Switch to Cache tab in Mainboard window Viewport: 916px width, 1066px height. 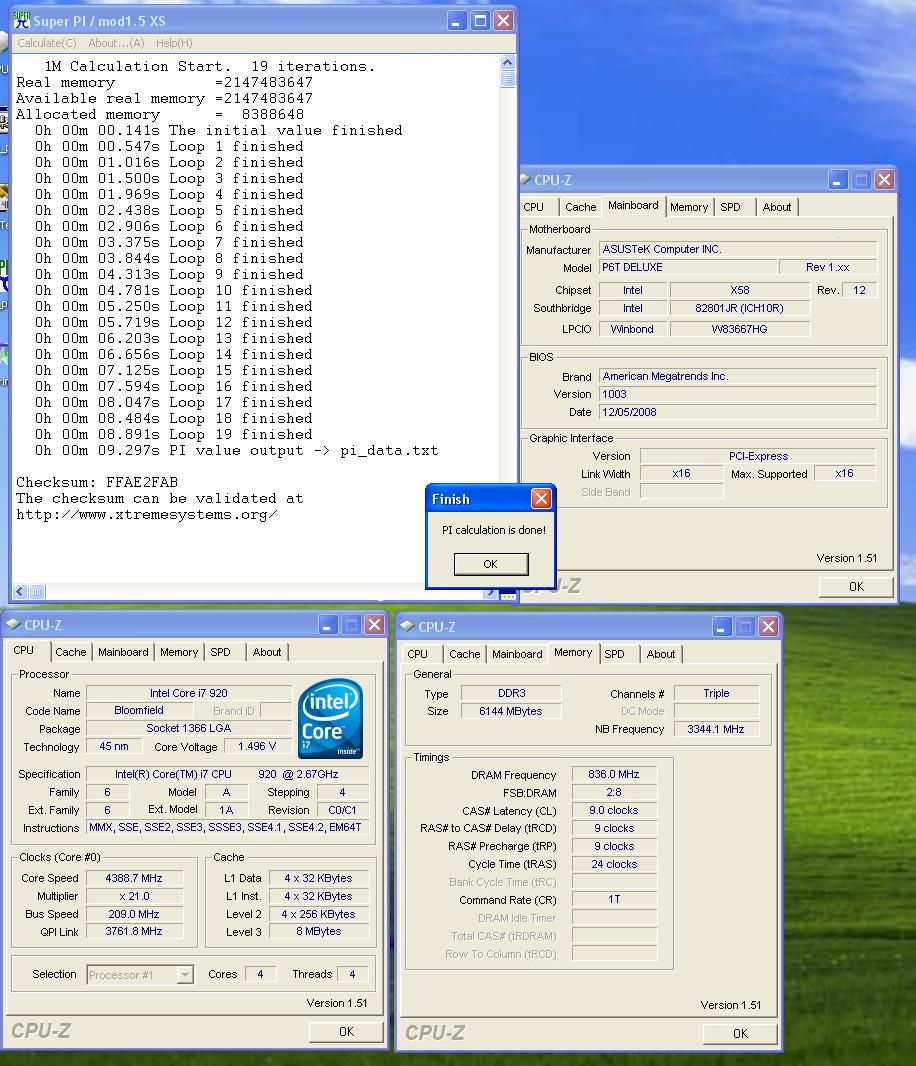[x=581, y=207]
